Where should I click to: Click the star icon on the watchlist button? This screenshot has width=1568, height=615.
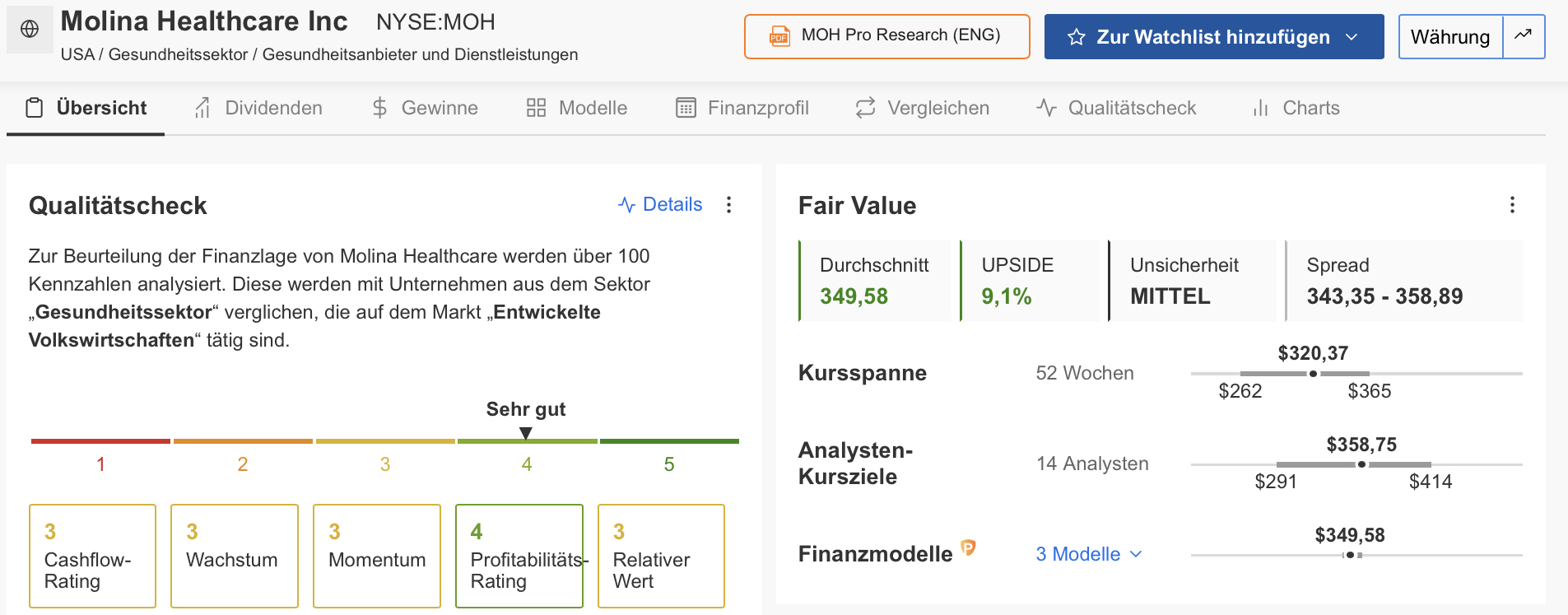click(1076, 37)
